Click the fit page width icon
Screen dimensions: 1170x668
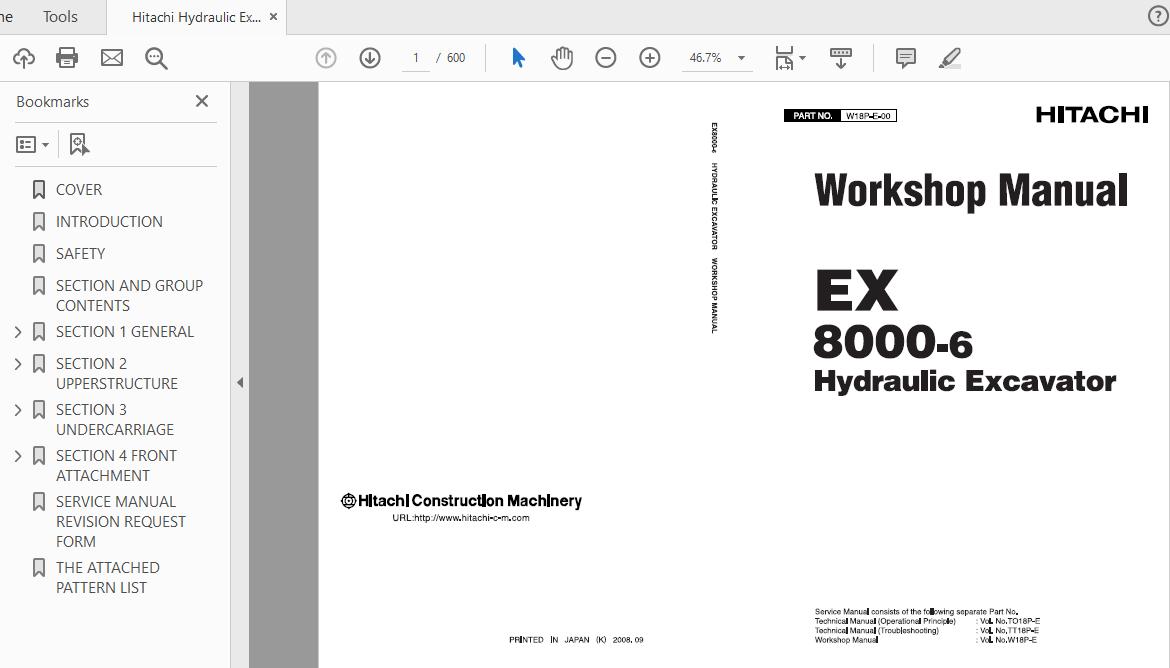tap(784, 57)
